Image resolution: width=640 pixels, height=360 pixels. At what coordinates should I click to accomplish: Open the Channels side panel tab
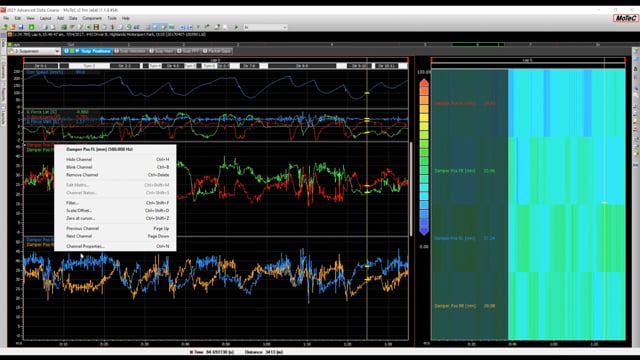click(3, 70)
